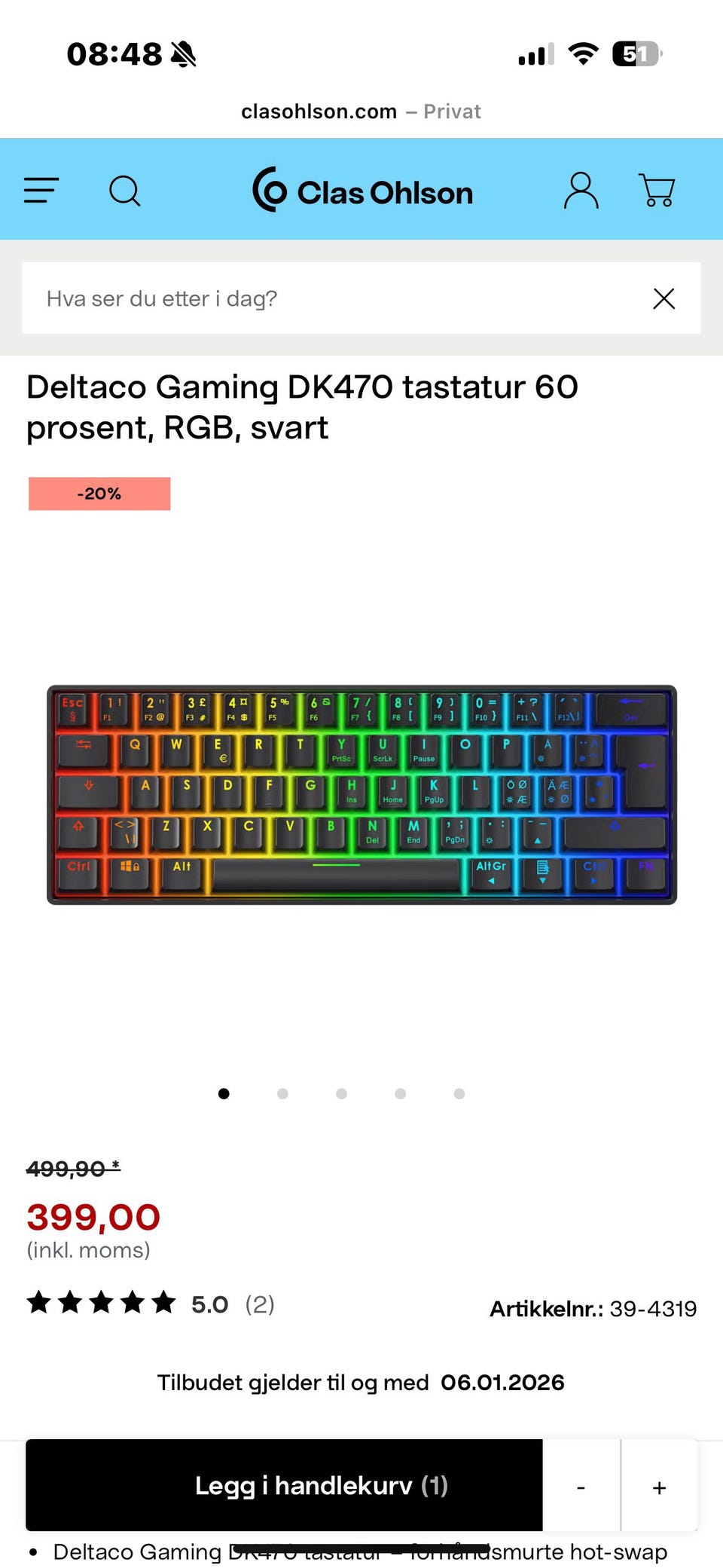Clear search with the X icon
Image resolution: width=723 pixels, height=1568 pixels.
click(x=664, y=298)
